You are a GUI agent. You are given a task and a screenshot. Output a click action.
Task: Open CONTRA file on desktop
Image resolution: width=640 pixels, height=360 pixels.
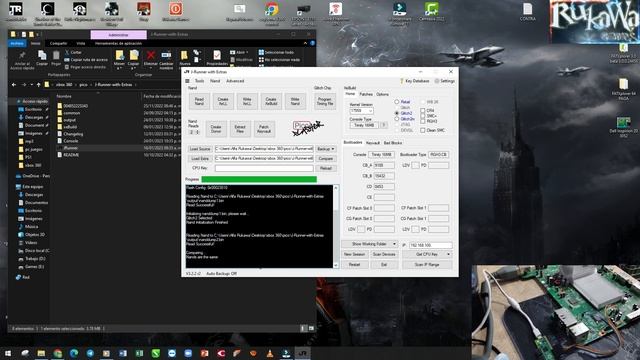tap(527, 11)
